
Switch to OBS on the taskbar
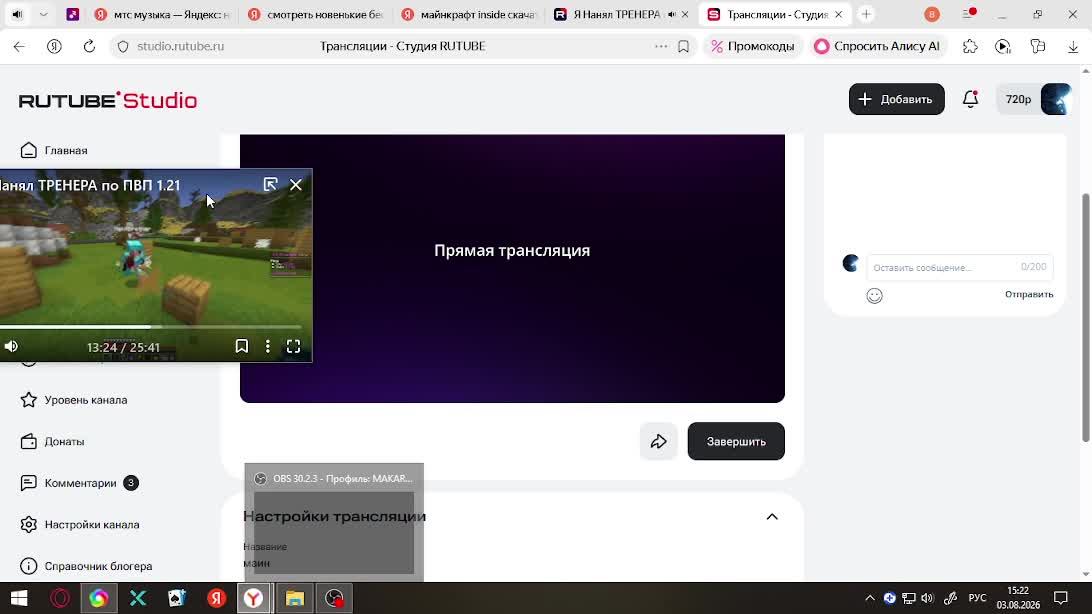(x=334, y=598)
